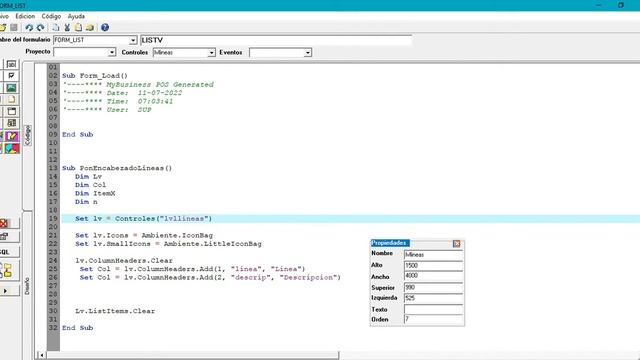640x360 pixels.
Task: Switch to the vertical Diseño tab
Action: (27, 286)
